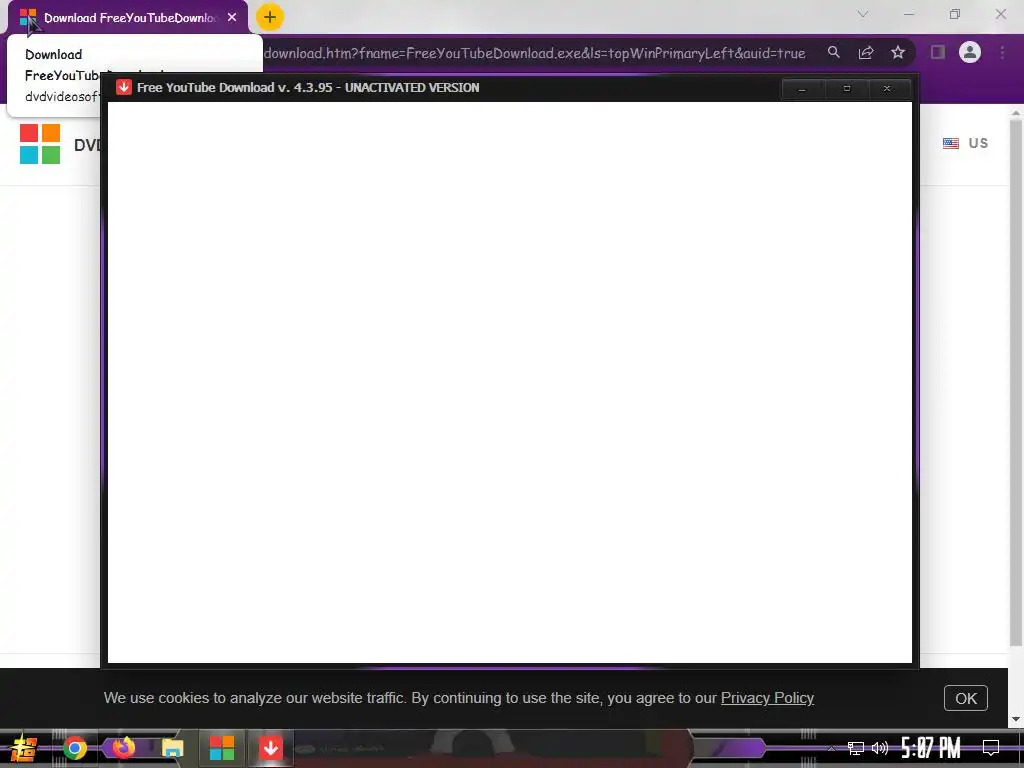
Task: Click the volume speaker icon in tray
Action: pyautogui.click(x=880, y=748)
